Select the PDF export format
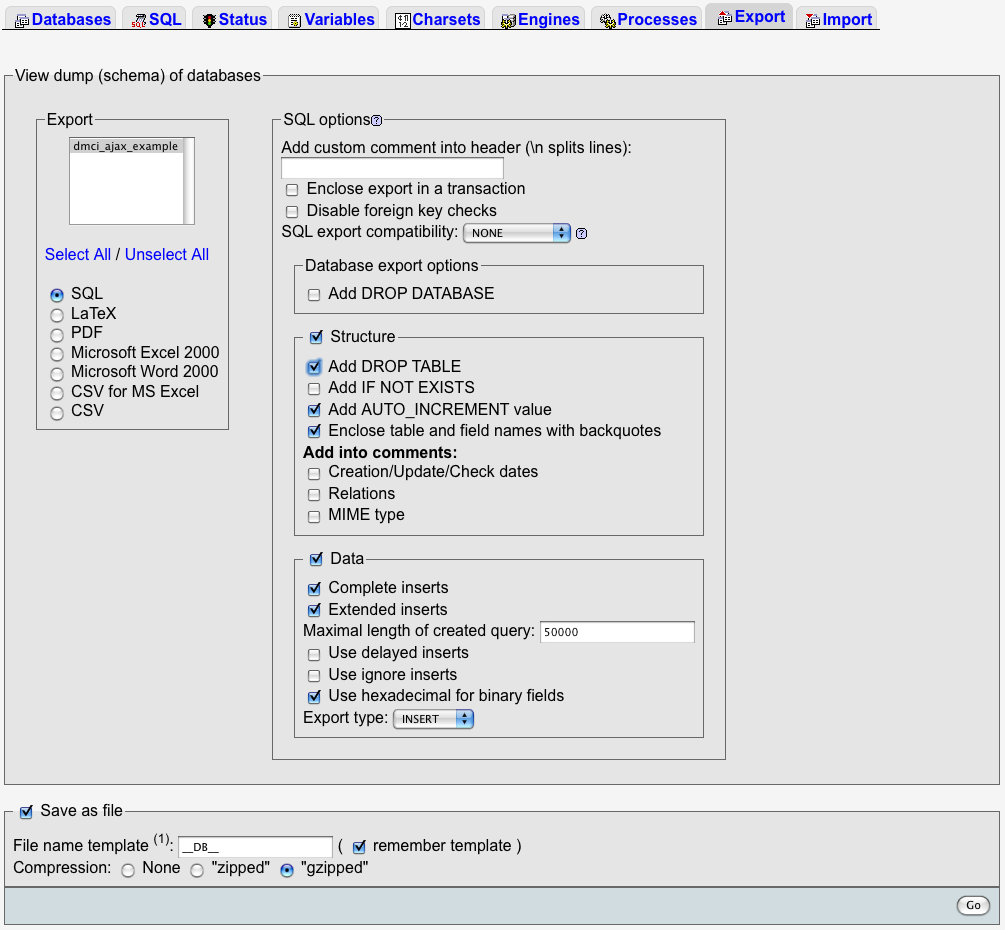The image size is (1005, 930). coord(57,334)
